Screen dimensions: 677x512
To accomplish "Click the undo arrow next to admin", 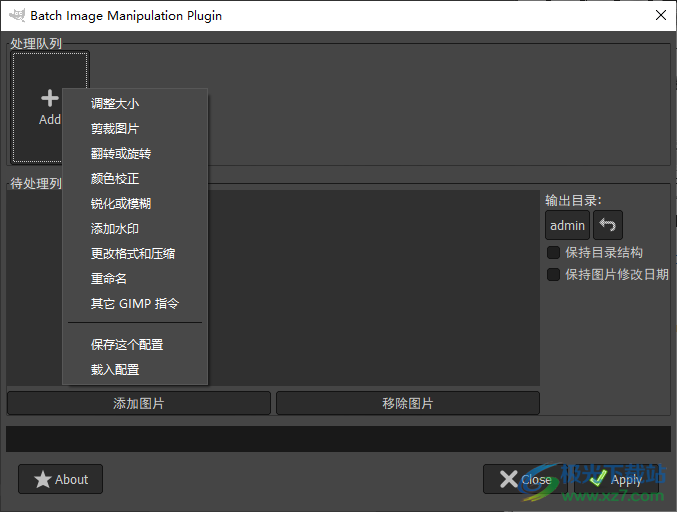I will [607, 225].
